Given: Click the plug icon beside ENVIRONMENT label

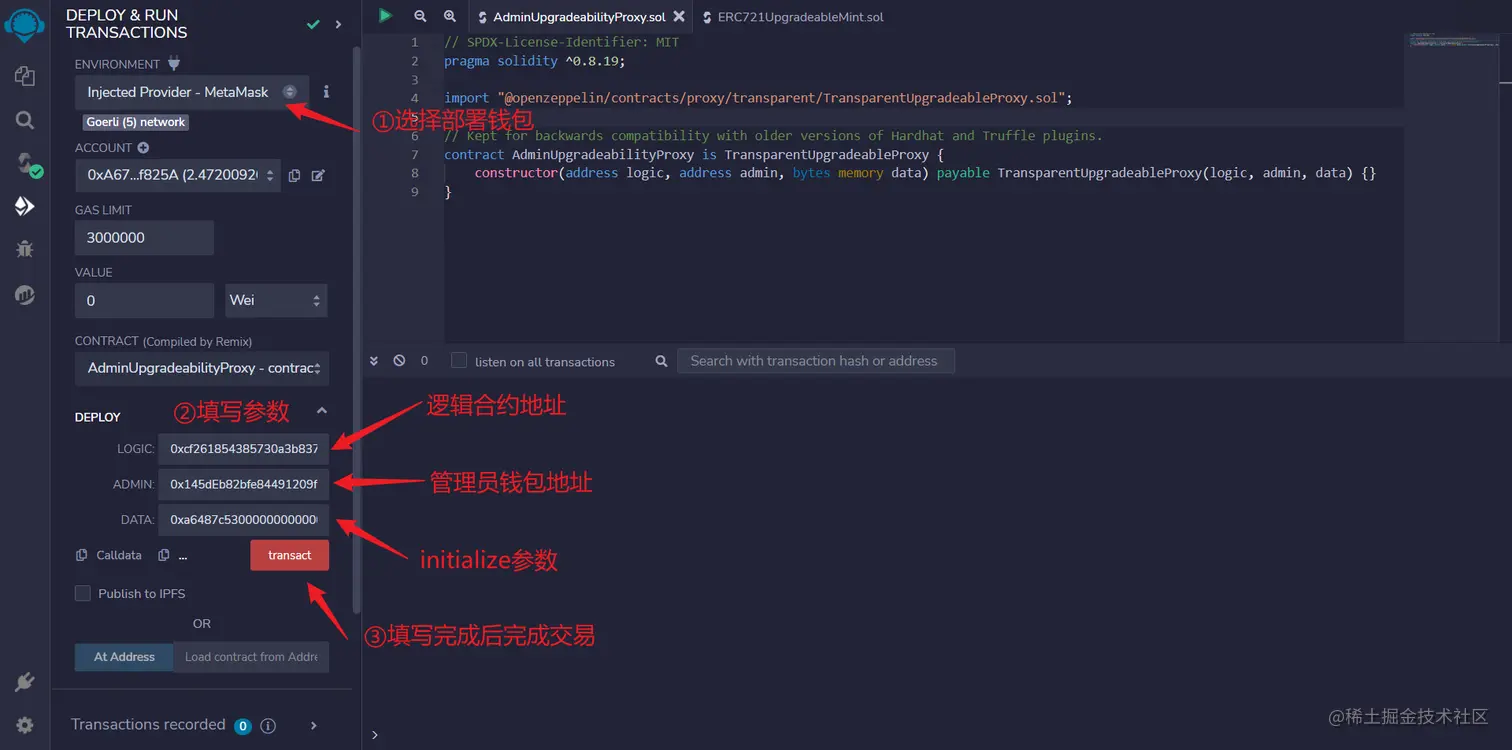Looking at the screenshot, I should point(174,63).
